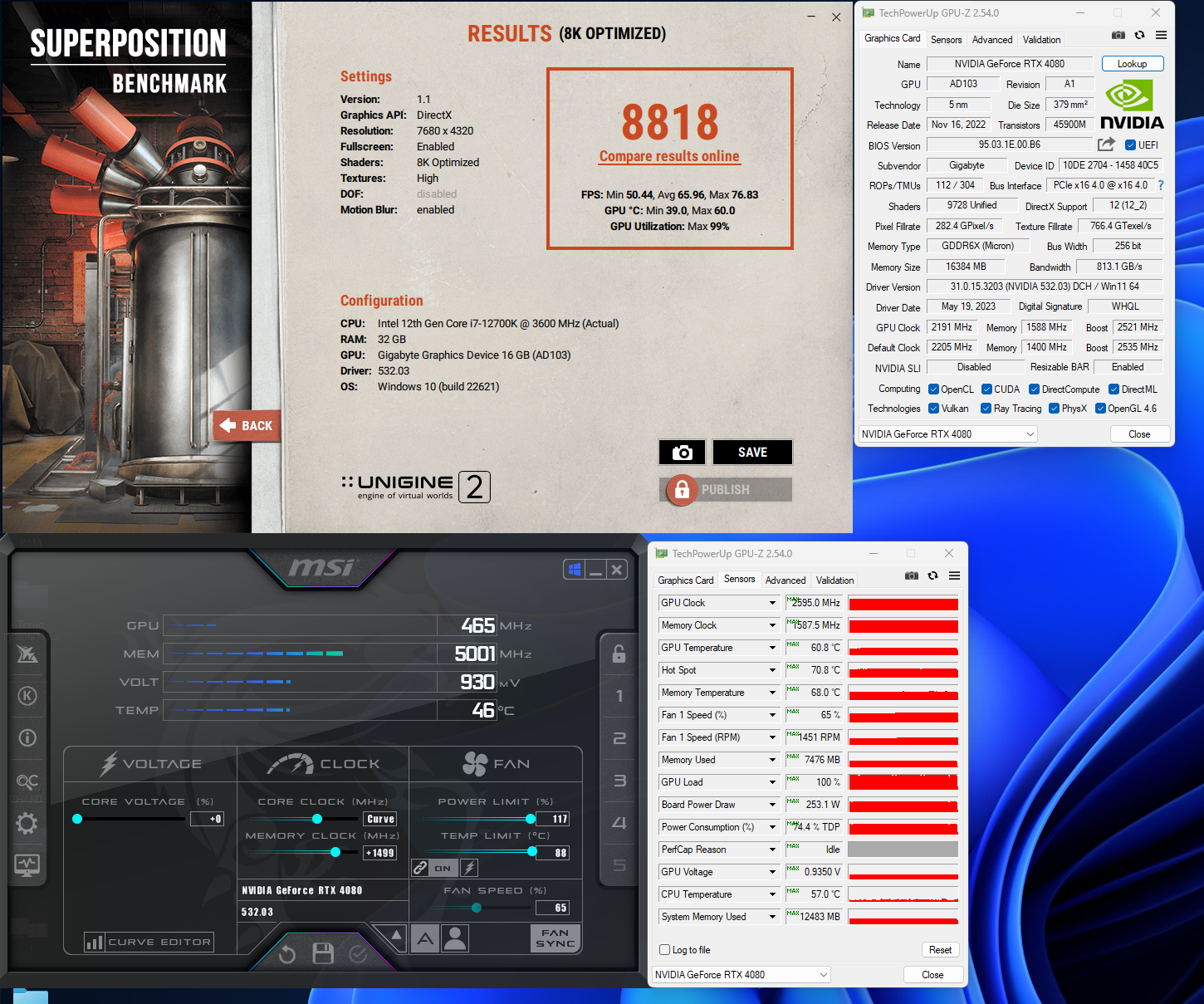Go back in Superposition Benchmark
1204x1004 pixels.
coord(247,426)
